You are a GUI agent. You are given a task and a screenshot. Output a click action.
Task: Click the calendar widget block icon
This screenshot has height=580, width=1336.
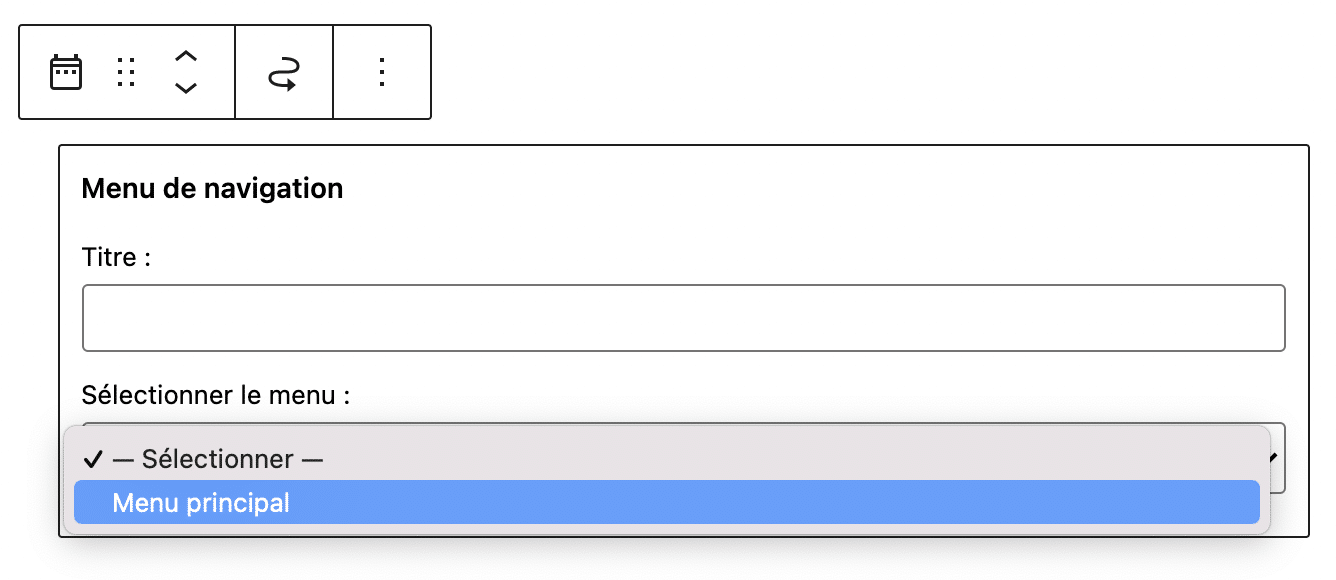(65, 71)
